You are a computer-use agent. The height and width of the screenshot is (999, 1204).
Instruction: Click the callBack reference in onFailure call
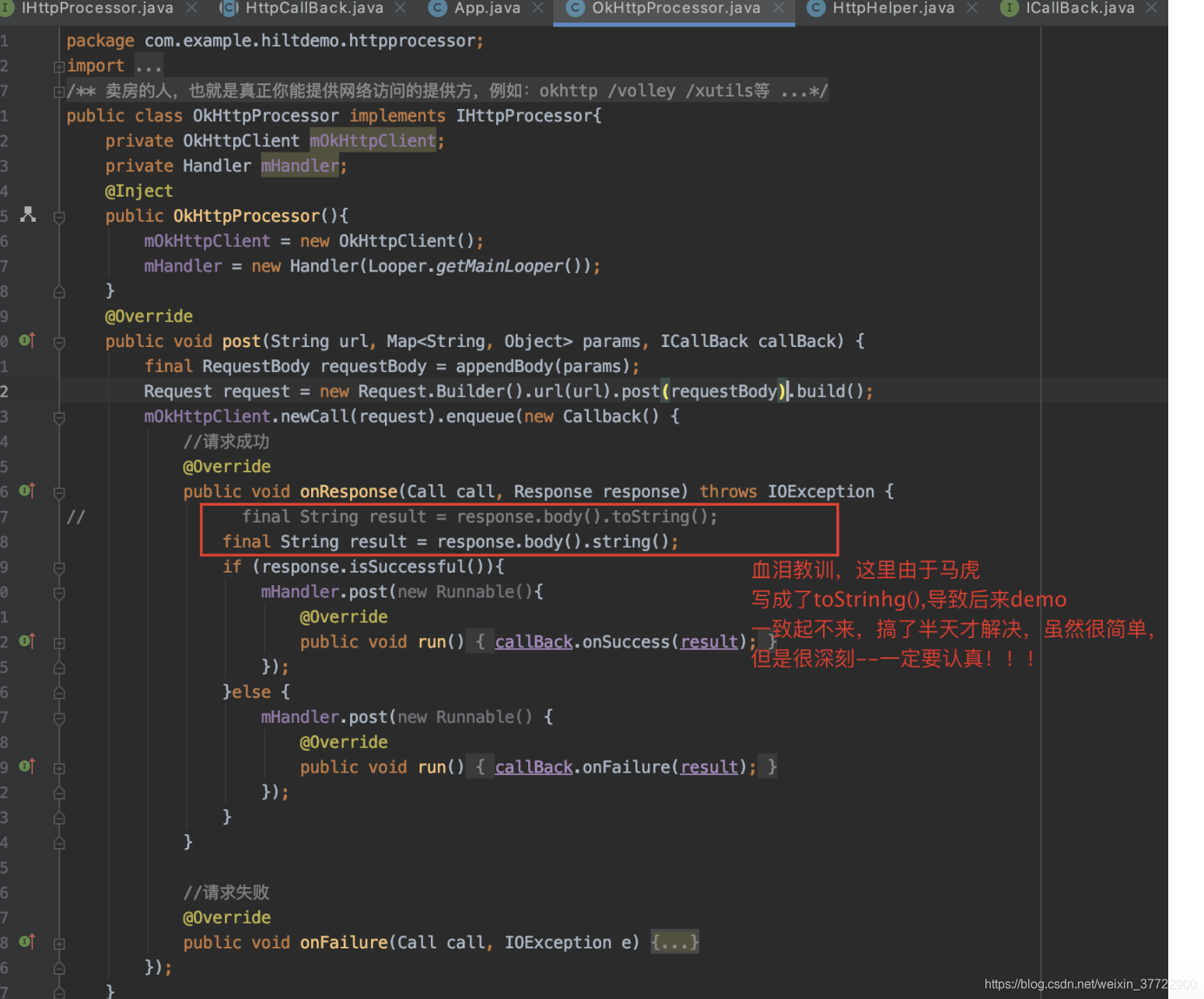tap(534, 766)
